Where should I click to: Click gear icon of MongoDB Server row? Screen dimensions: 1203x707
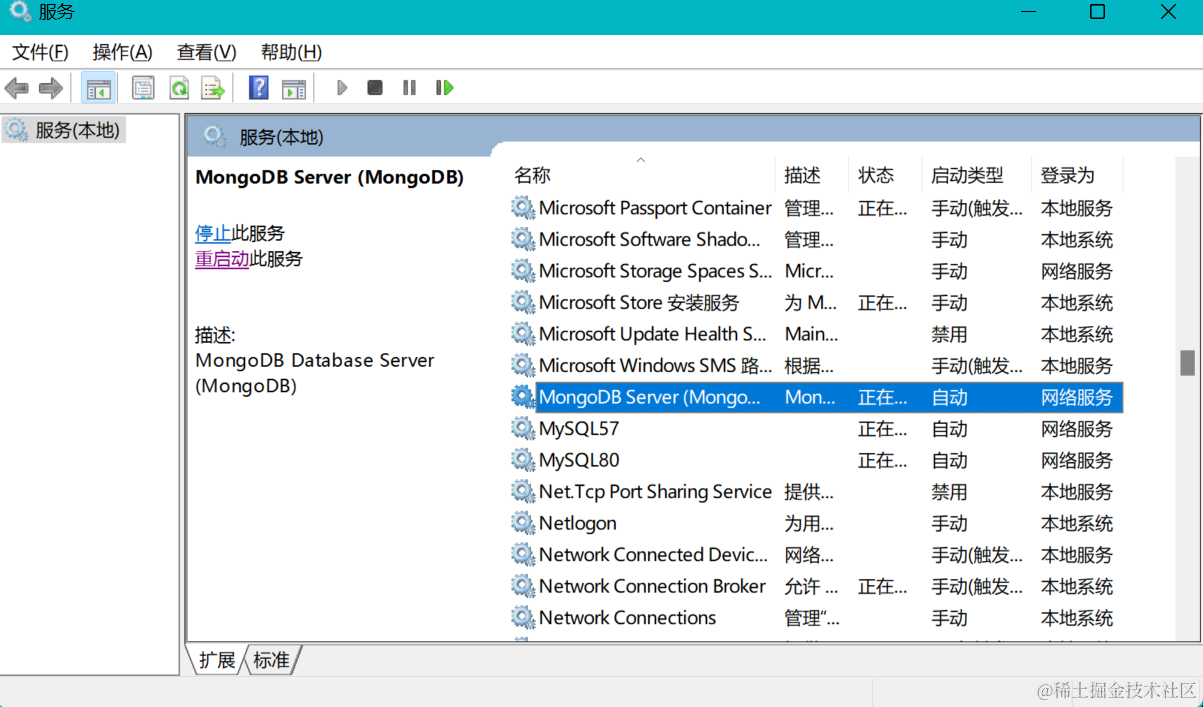(x=523, y=397)
